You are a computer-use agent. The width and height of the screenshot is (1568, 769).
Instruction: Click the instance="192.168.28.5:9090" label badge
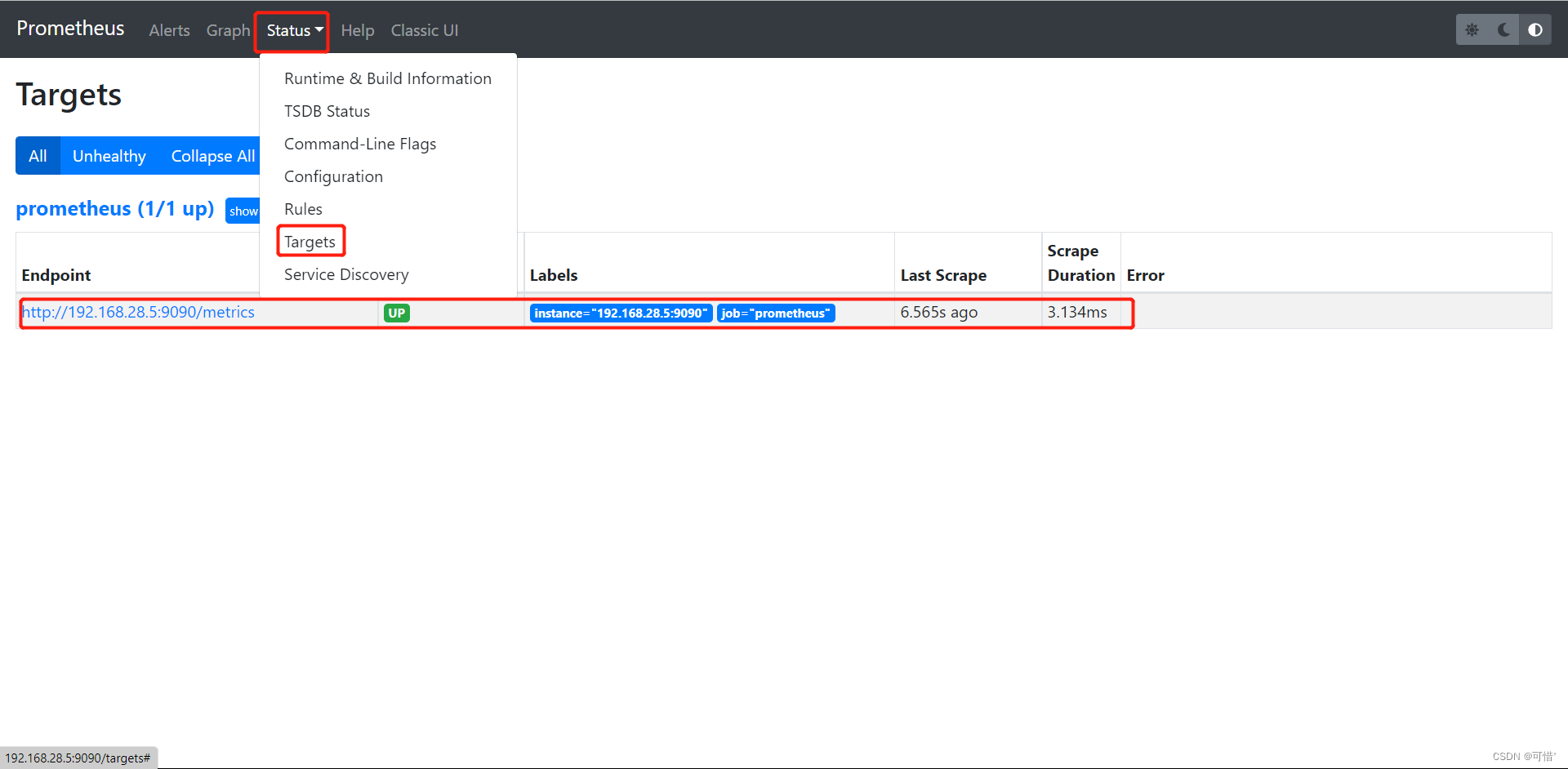[x=621, y=313]
